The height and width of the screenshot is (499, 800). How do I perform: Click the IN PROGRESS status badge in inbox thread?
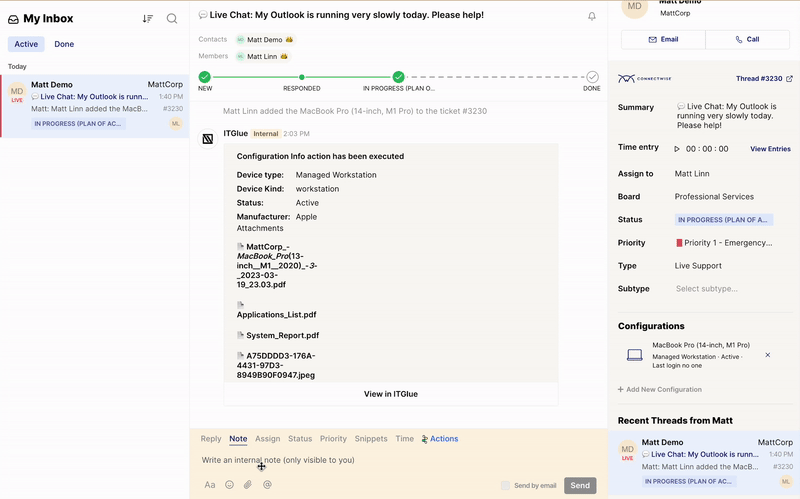(78, 123)
